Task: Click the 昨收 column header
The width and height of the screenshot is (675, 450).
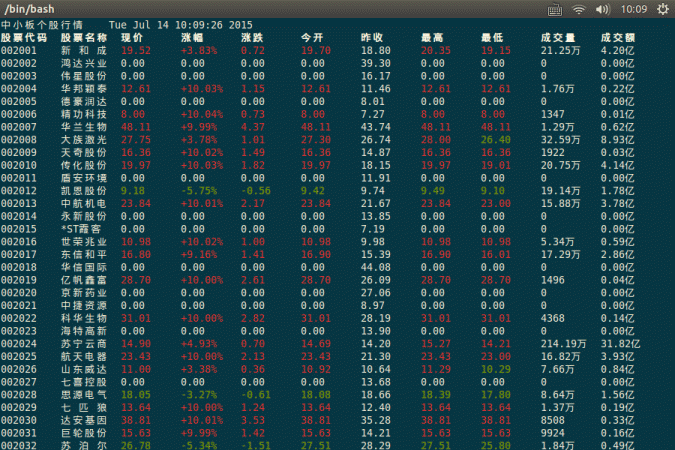Action: point(372,38)
